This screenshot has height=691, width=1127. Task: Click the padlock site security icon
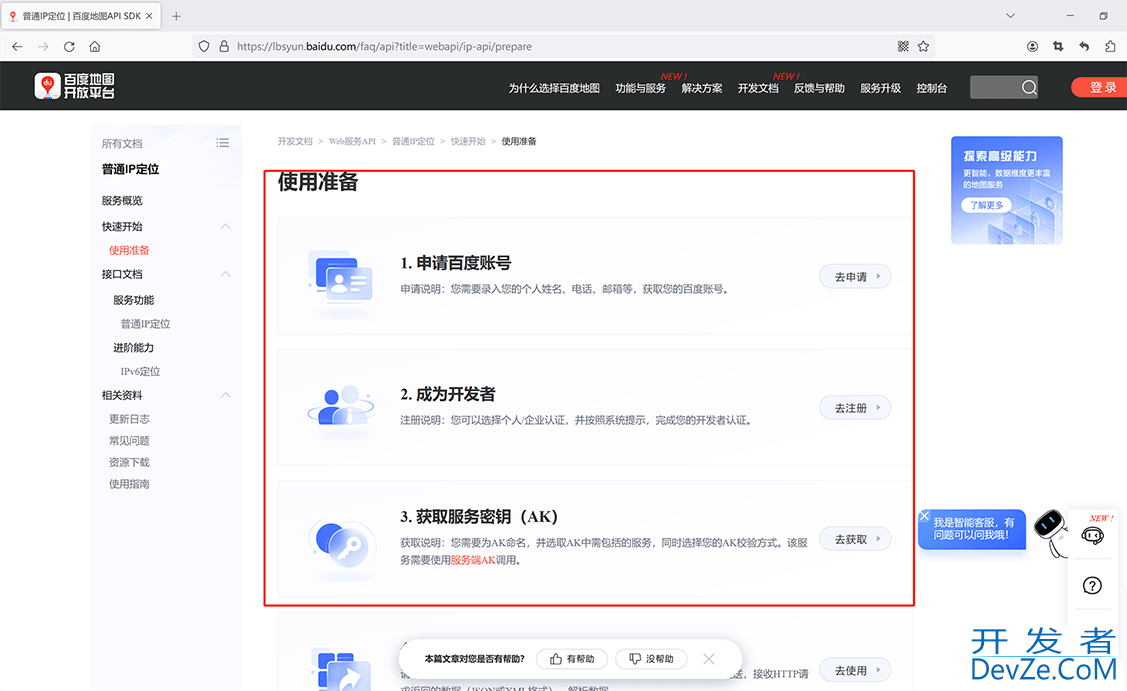point(224,47)
